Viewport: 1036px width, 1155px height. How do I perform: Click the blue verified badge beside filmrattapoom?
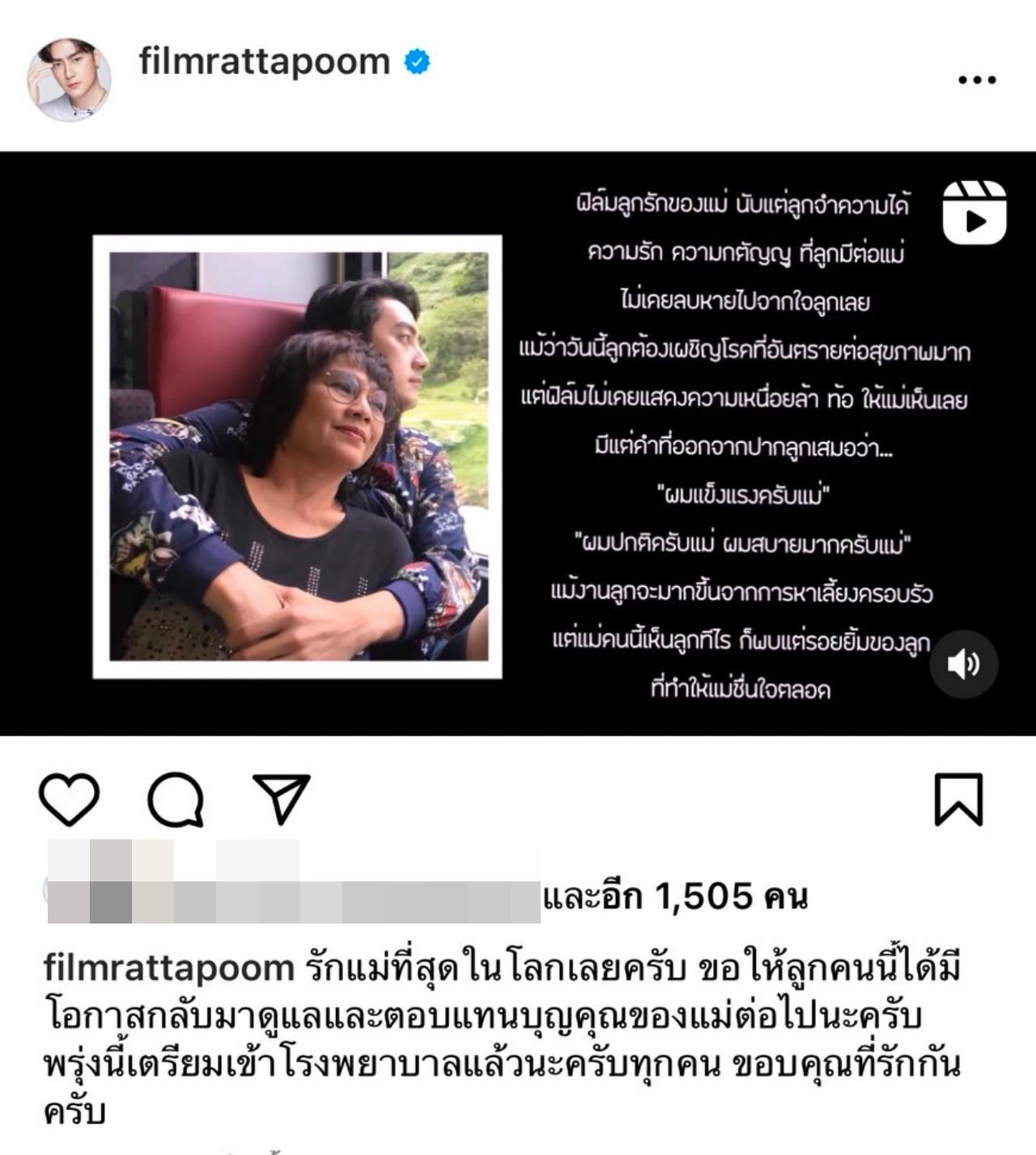click(417, 62)
